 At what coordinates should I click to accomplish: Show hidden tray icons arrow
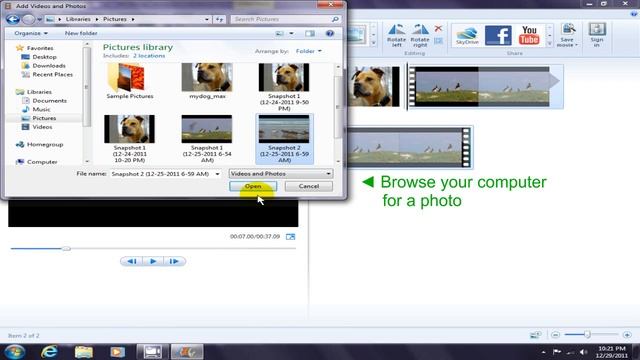(543, 352)
